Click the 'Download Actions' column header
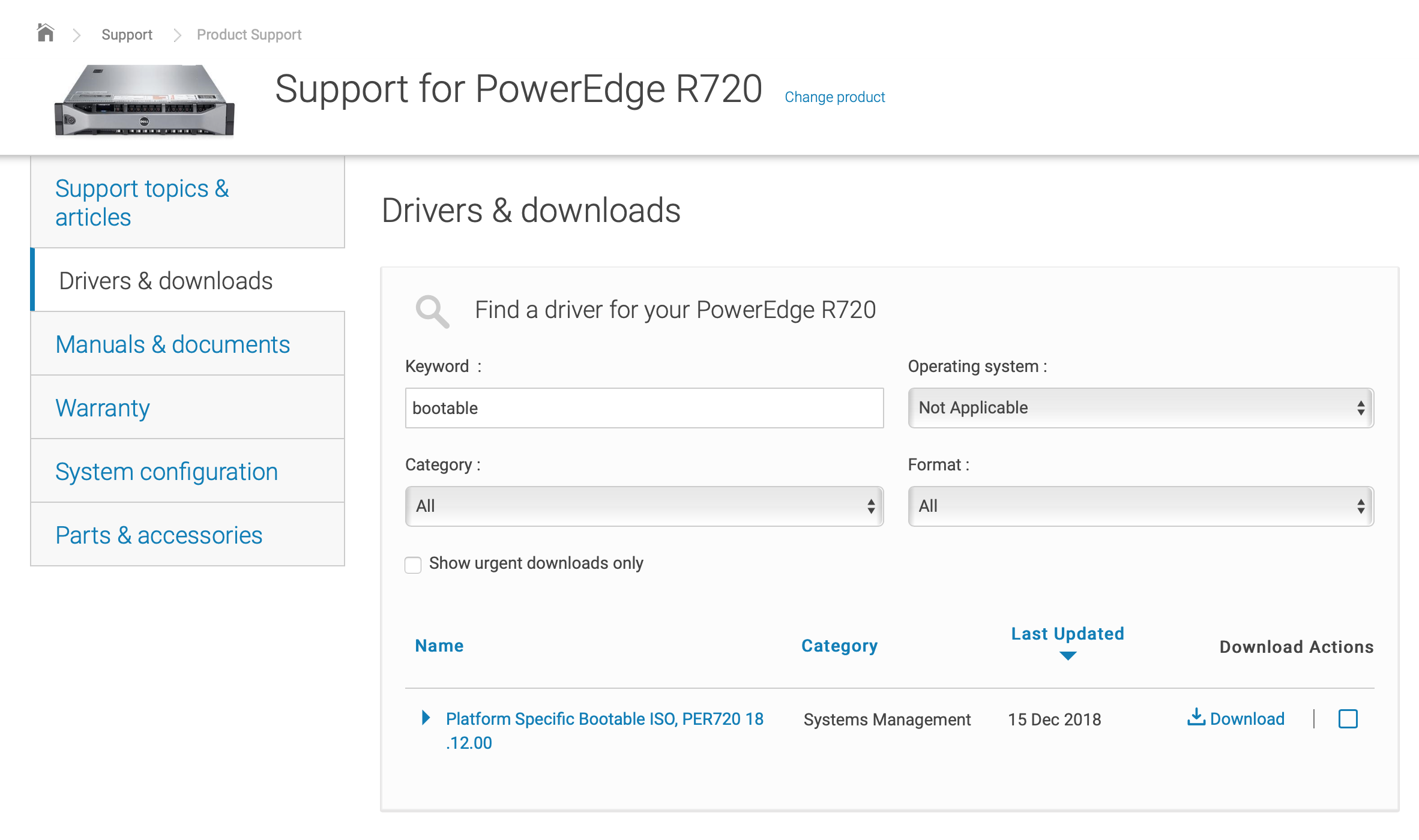The height and width of the screenshot is (840, 1419). (1297, 647)
